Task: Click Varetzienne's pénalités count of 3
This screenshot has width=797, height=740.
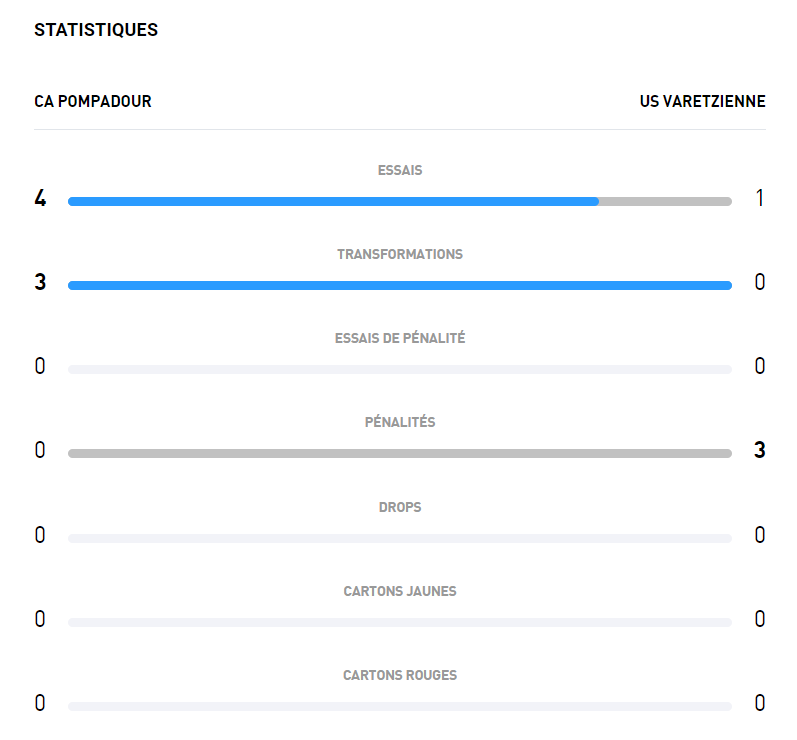Action: coord(759,450)
